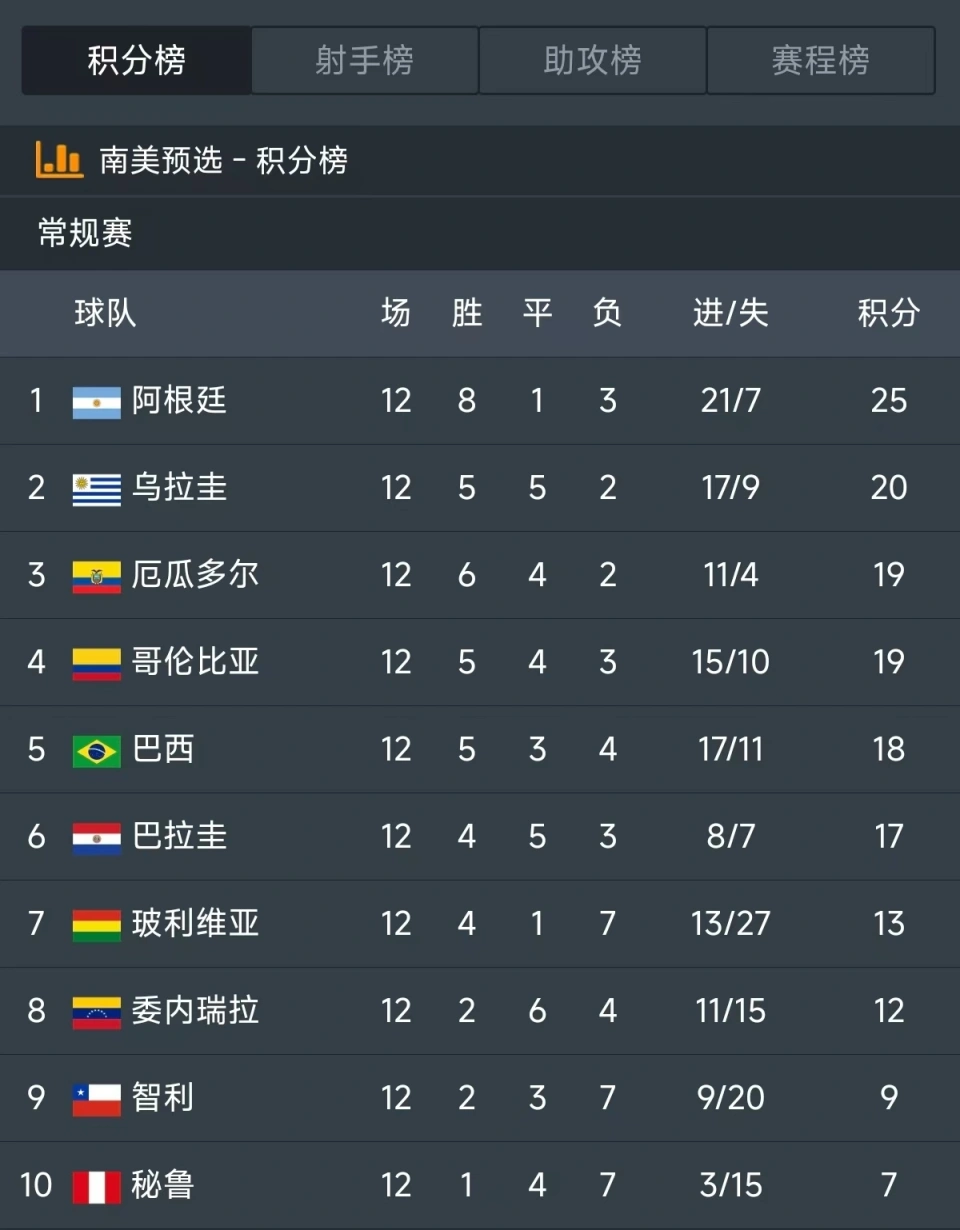This screenshot has width=960, height=1230.
Task: Click the Brazil flag icon
Action: (96, 750)
